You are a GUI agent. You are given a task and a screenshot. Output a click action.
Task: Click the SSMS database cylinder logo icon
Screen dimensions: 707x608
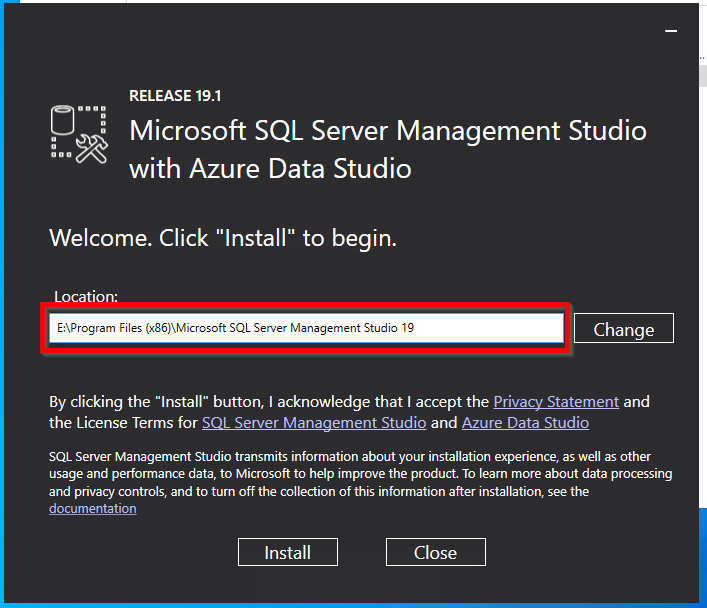pyautogui.click(x=62, y=120)
